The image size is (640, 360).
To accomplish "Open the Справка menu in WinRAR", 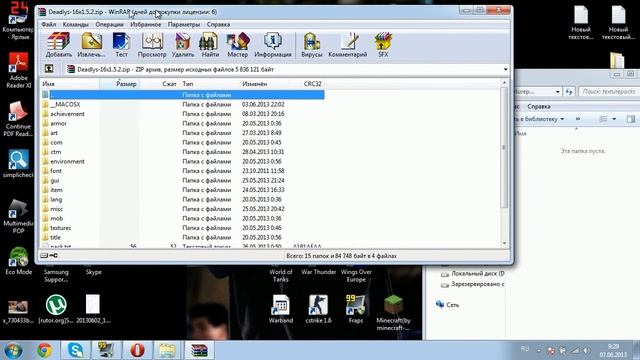I will pyautogui.click(x=218, y=24).
